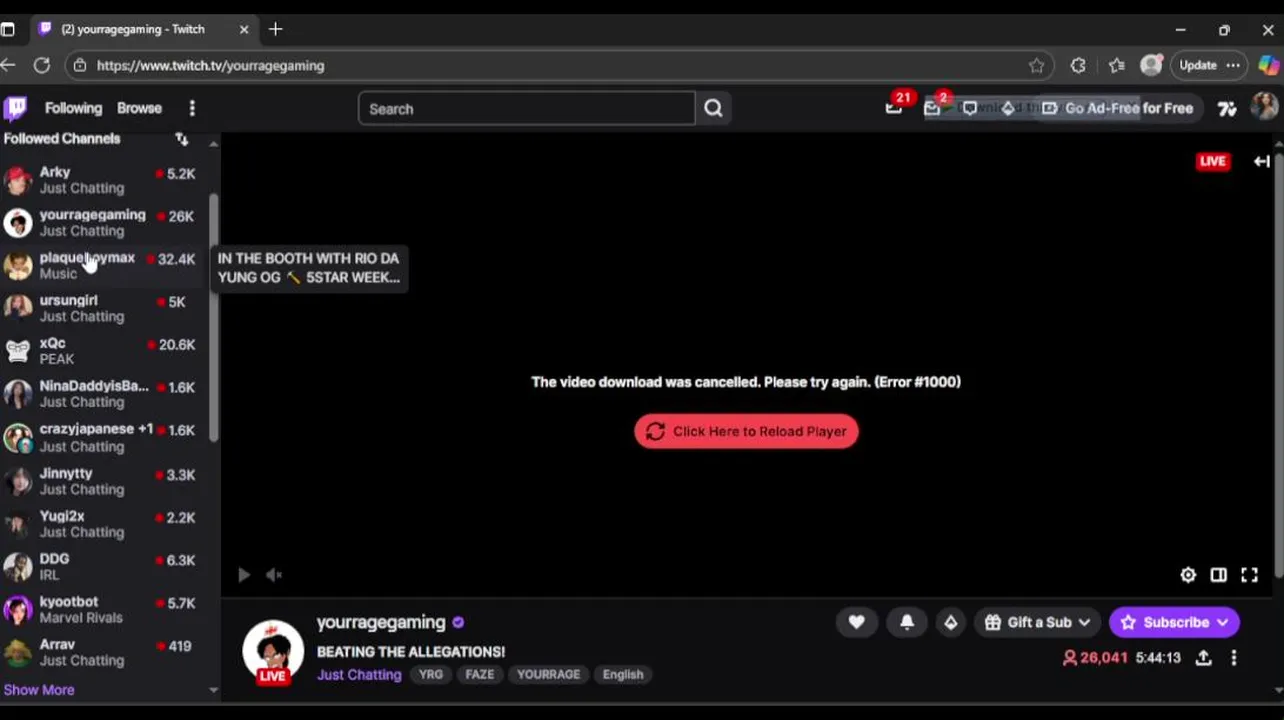Click the search magnifier button
Screen dimensions: 1284x720
point(713,108)
